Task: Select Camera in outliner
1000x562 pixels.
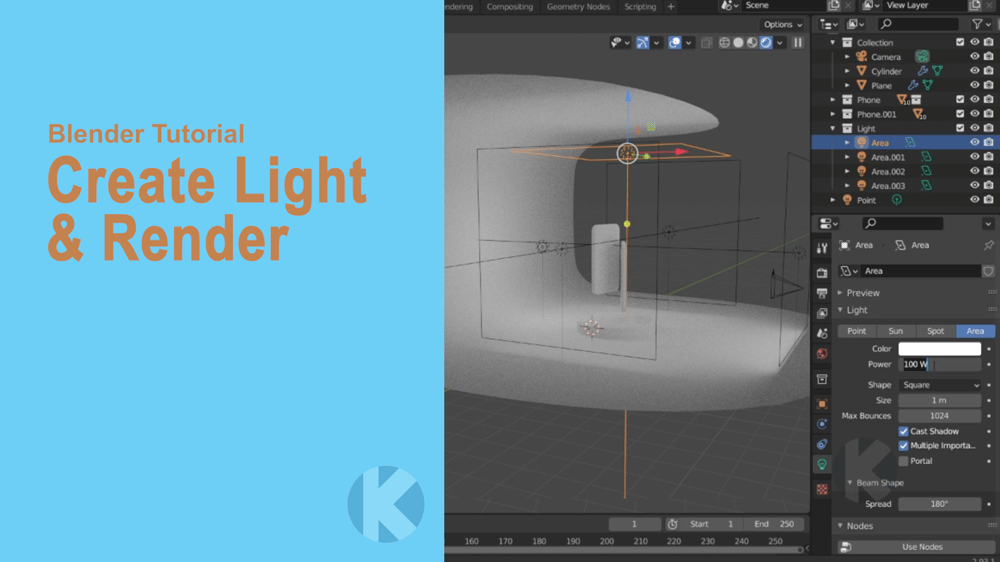Action: (886, 57)
